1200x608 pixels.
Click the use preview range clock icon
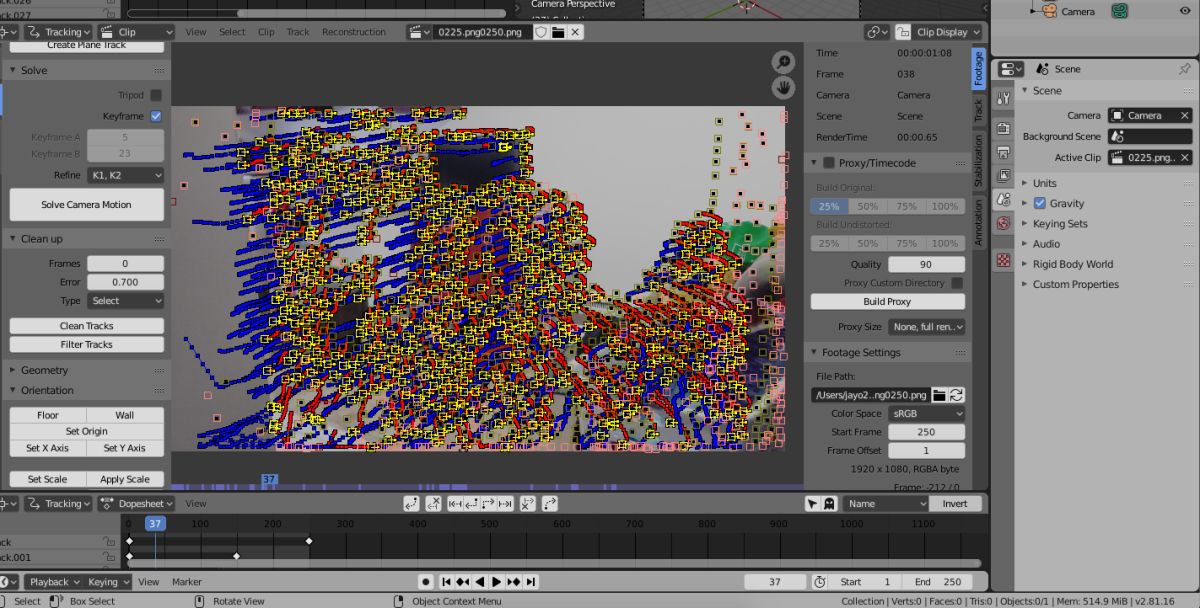coord(820,582)
